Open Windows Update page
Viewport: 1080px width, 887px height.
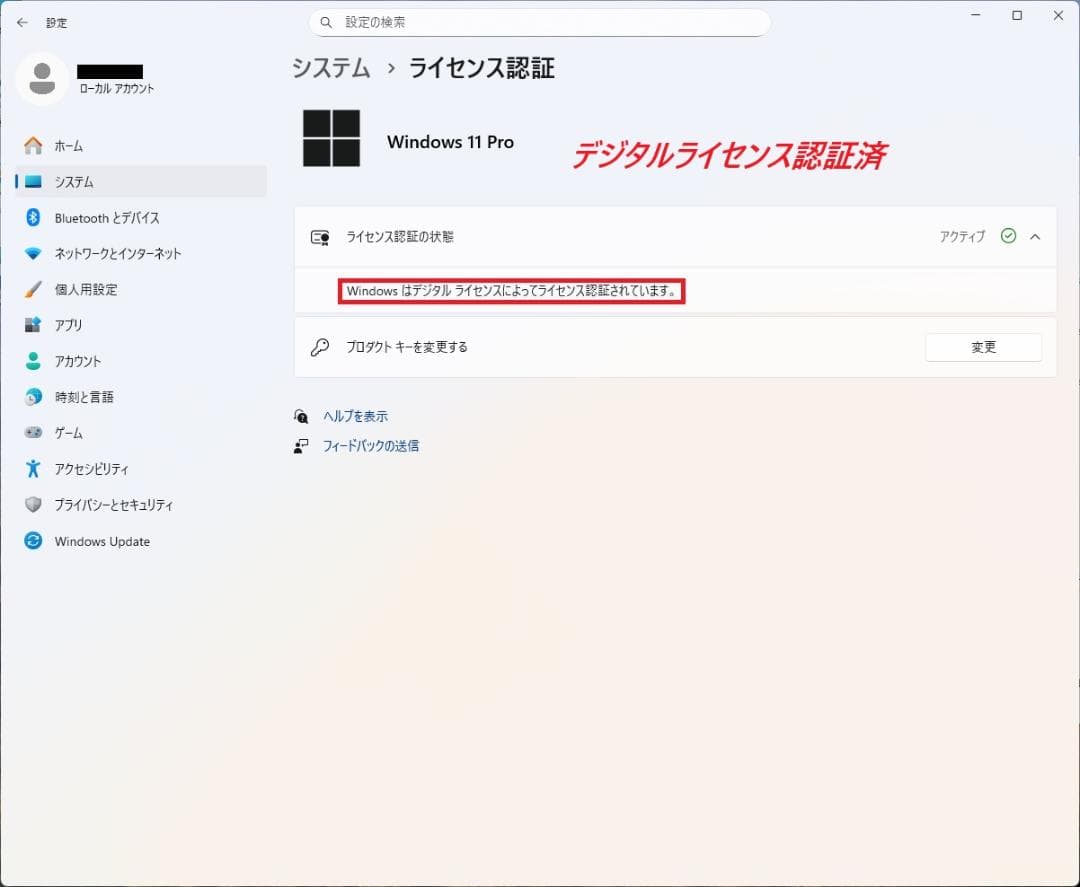point(141,541)
